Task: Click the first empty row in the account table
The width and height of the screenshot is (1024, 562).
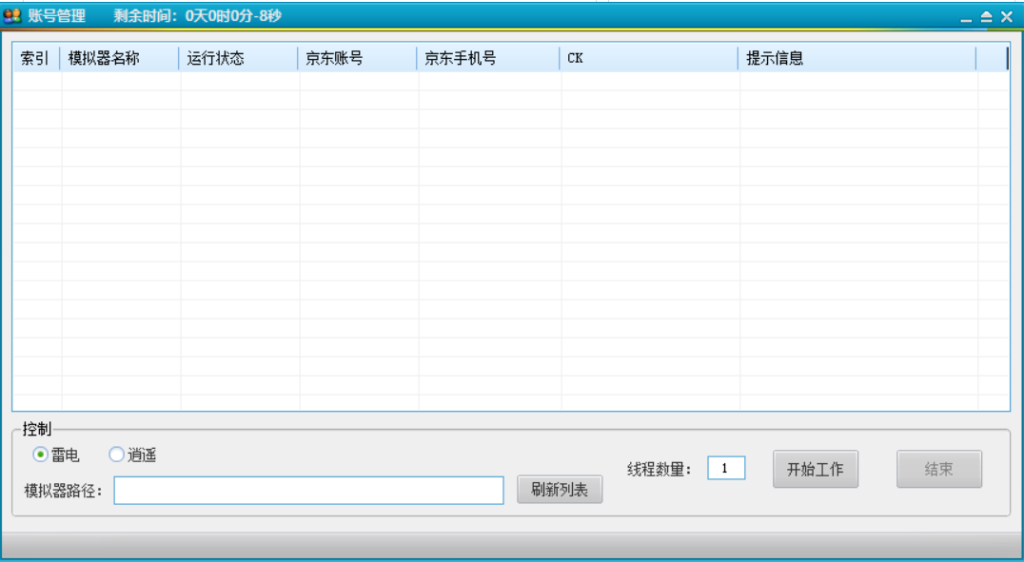Action: tap(400, 81)
